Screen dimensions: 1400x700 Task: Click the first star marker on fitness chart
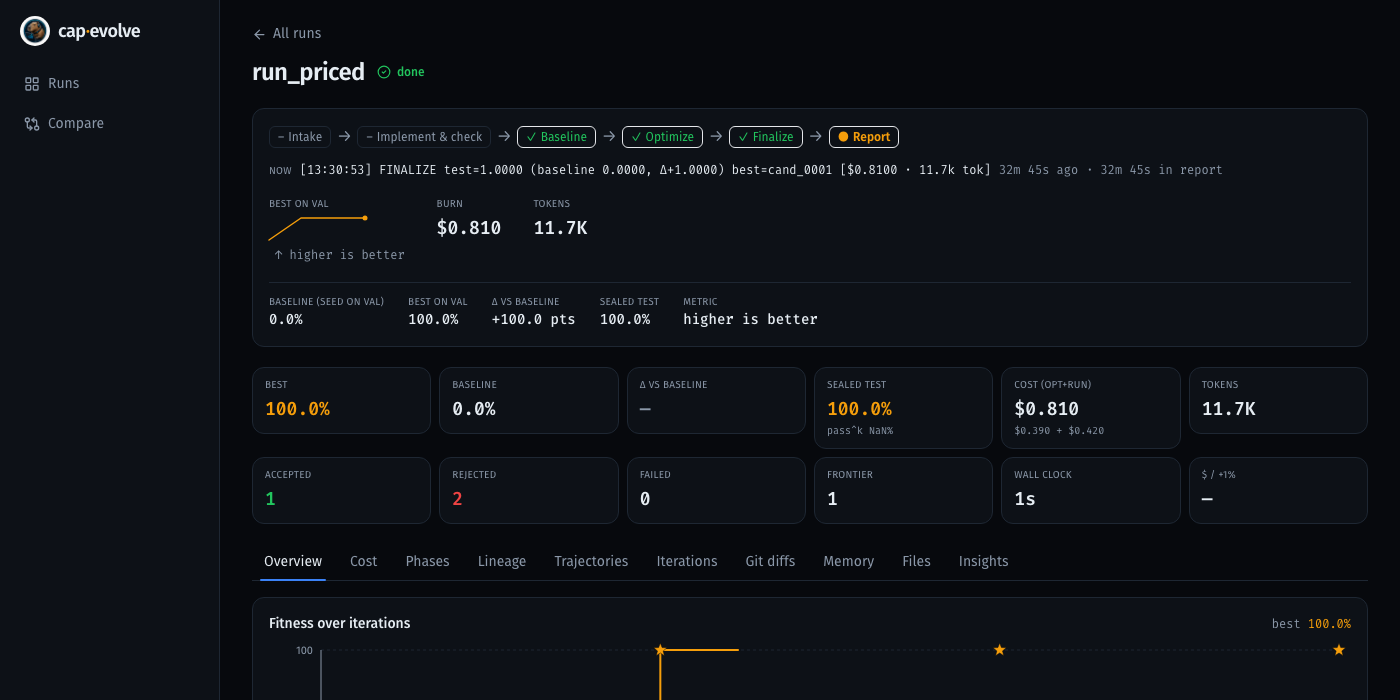660,650
